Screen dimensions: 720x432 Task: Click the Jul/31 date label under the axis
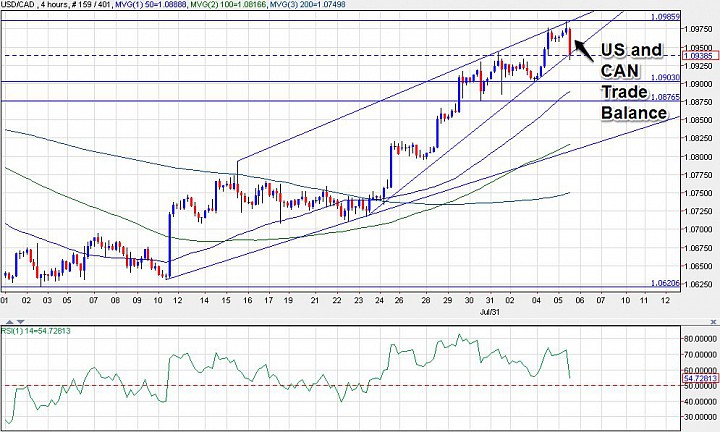tap(489, 311)
